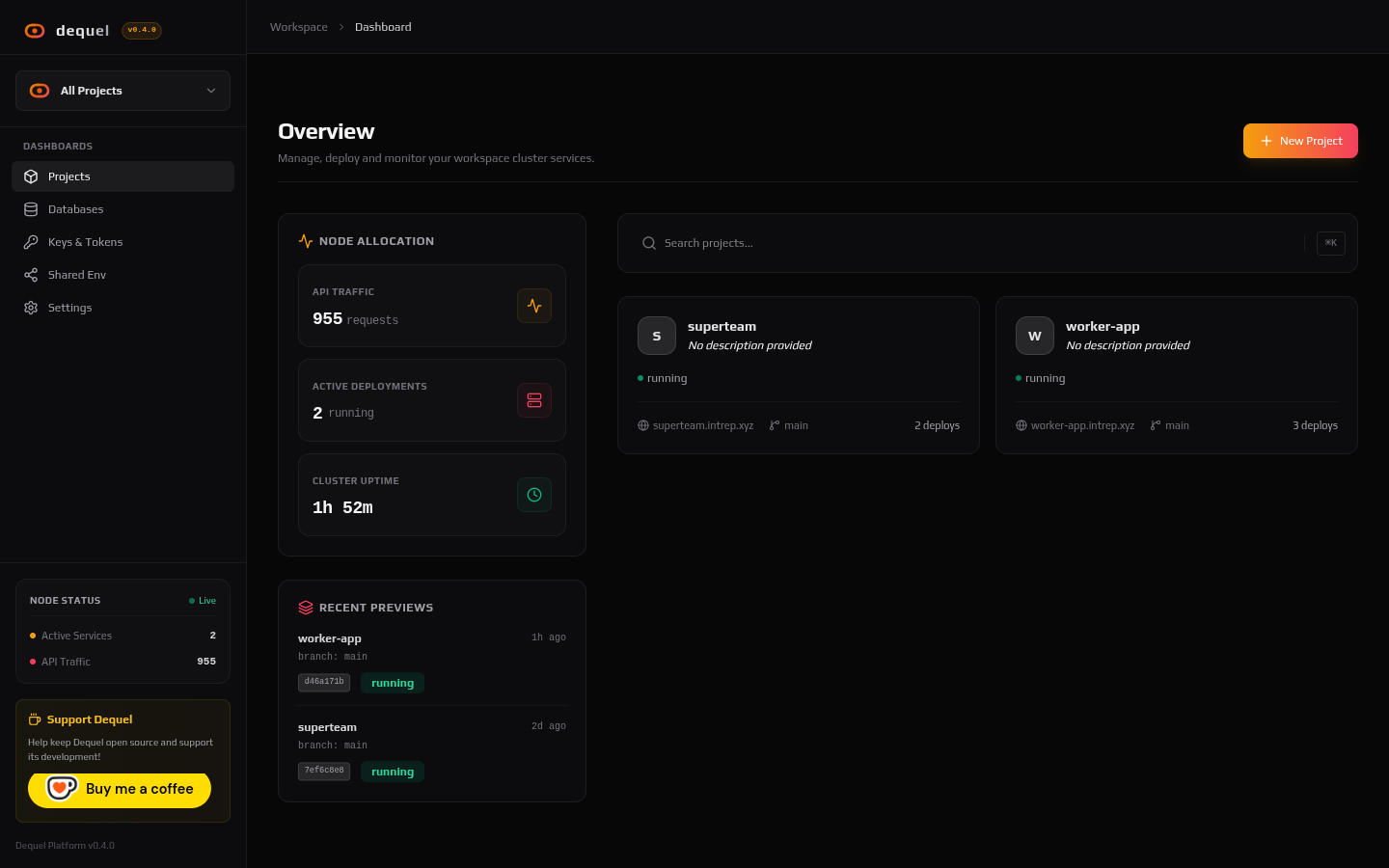Open Settings in the sidebar
This screenshot has width=1389, height=868.
pyautogui.click(x=123, y=308)
